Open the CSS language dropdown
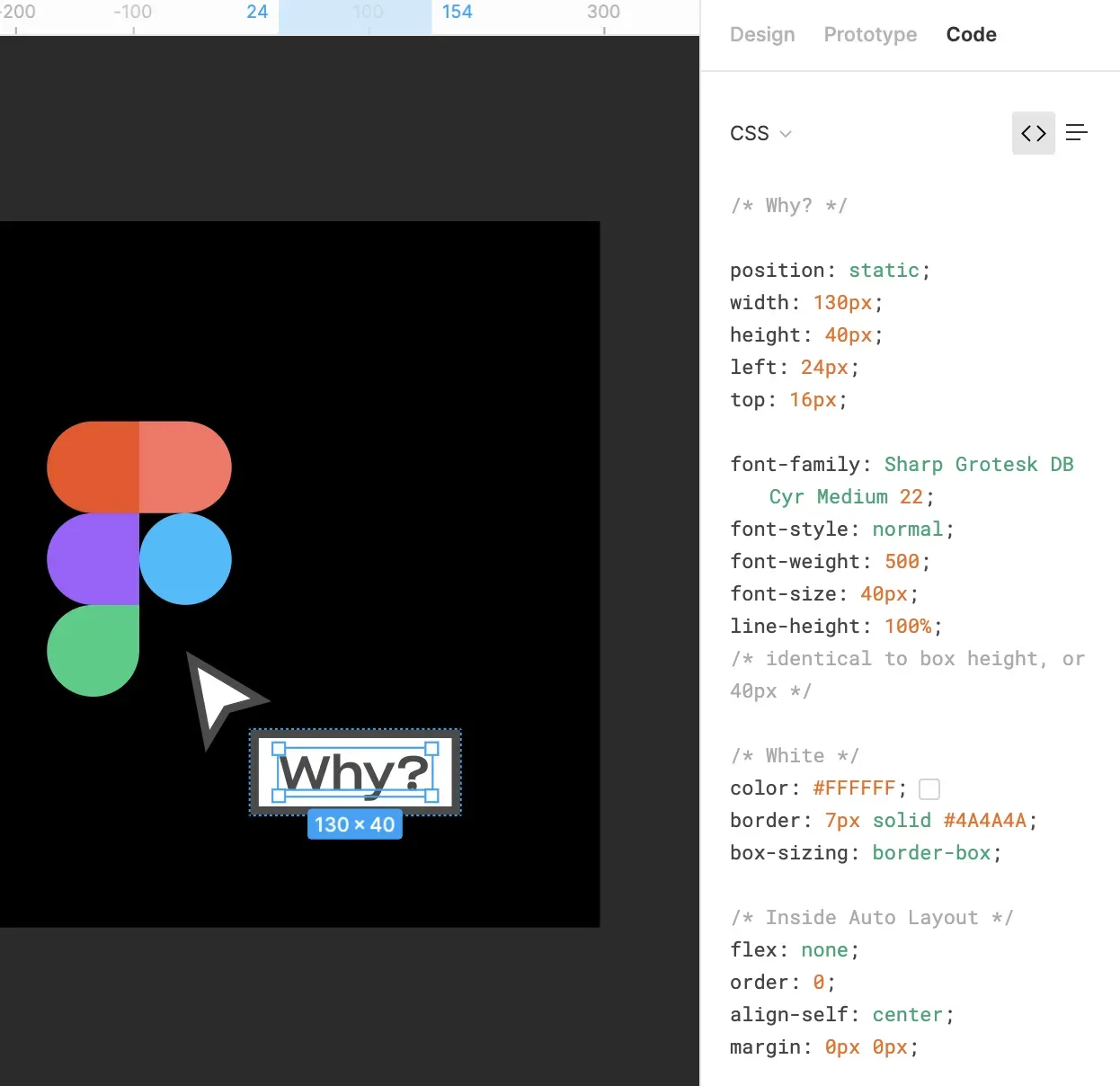1120x1086 pixels. 760,133
